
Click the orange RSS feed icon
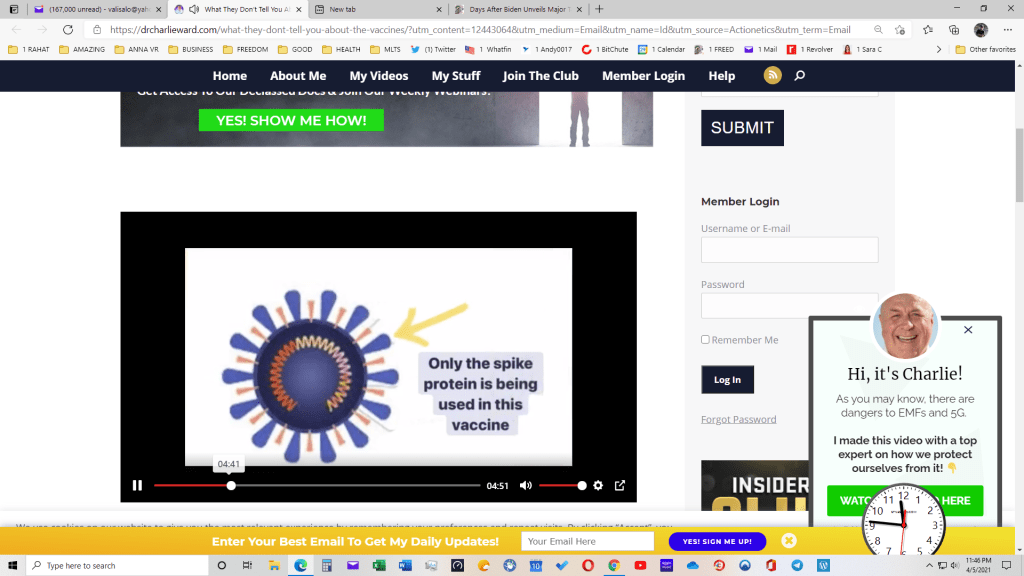[772, 76]
